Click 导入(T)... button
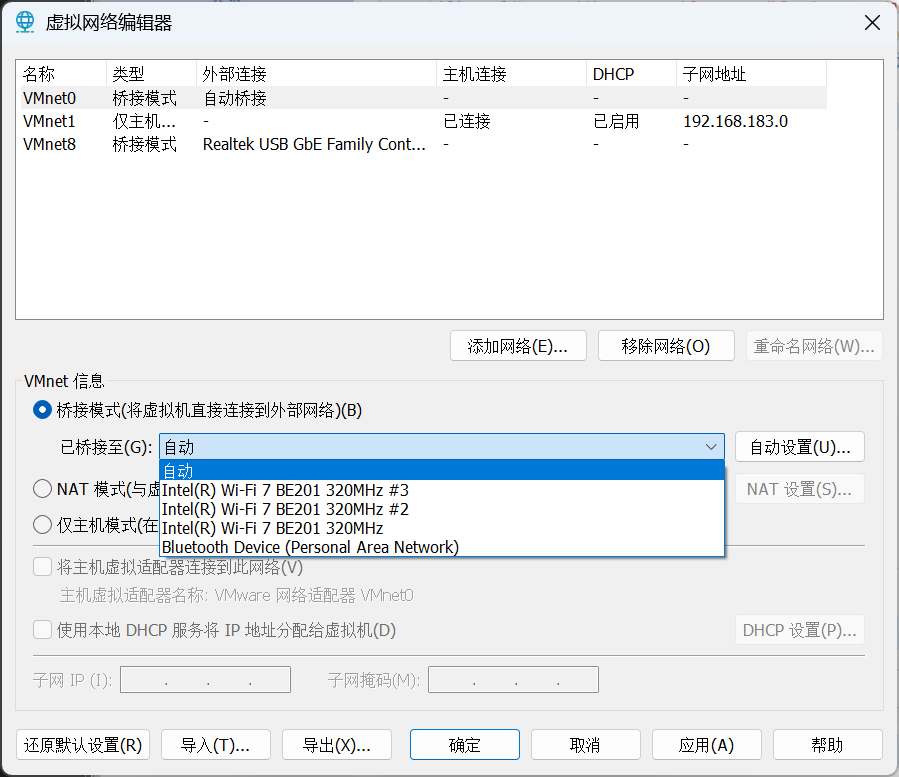 [216, 744]
